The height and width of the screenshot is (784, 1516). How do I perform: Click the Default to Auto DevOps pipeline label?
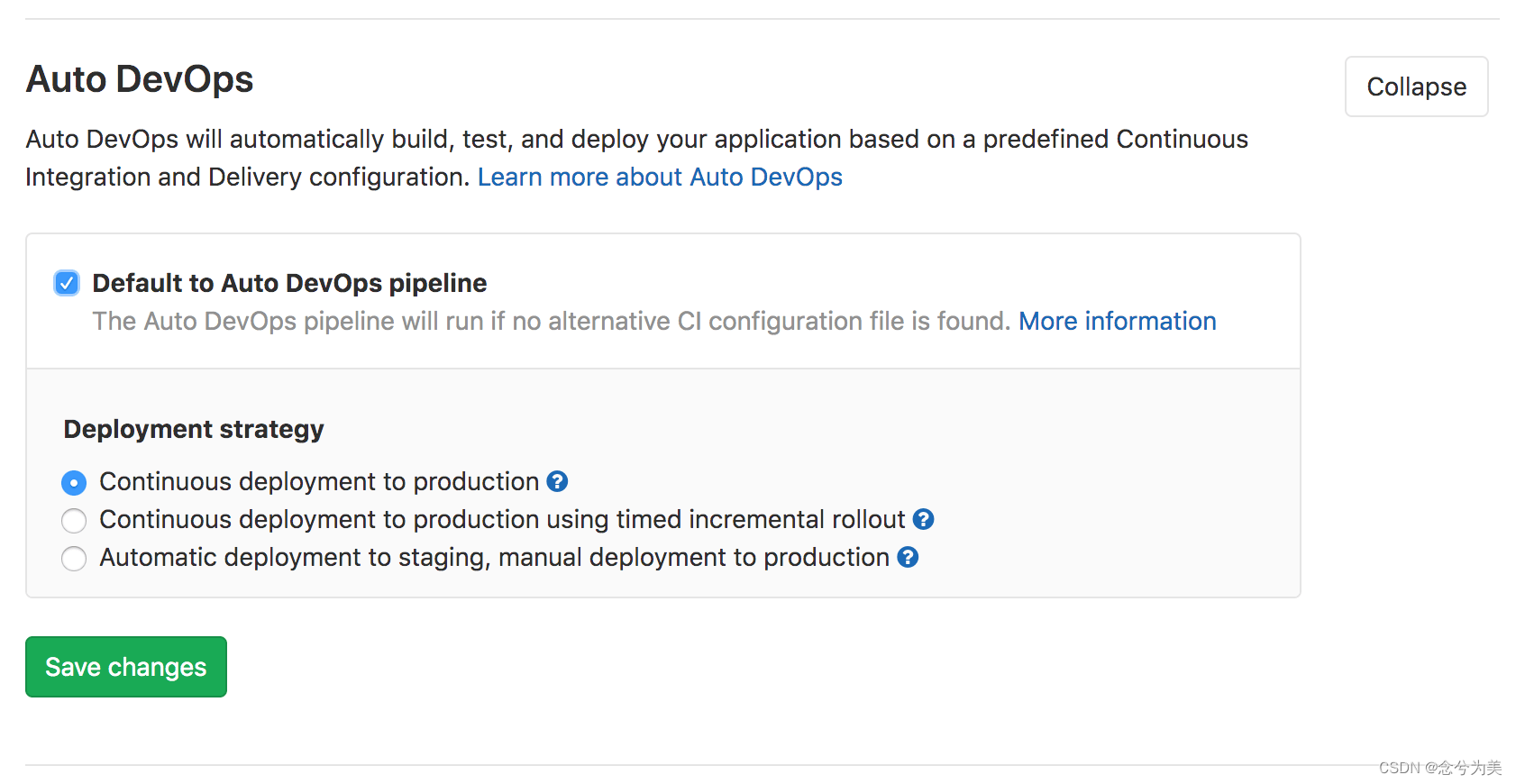coord(289,283)
